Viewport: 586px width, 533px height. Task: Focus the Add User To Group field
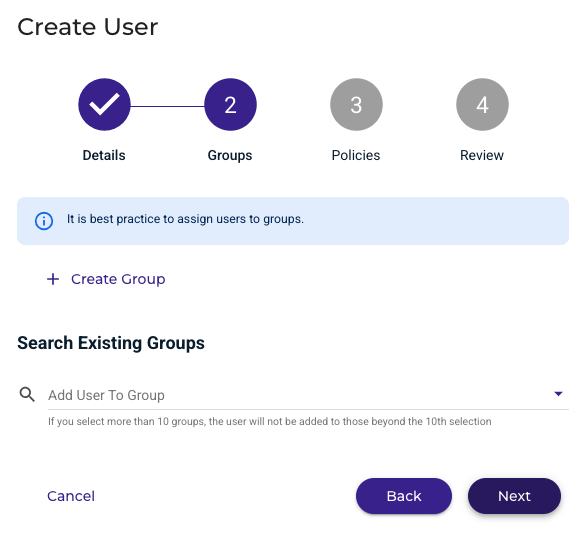tap(308, 395)
